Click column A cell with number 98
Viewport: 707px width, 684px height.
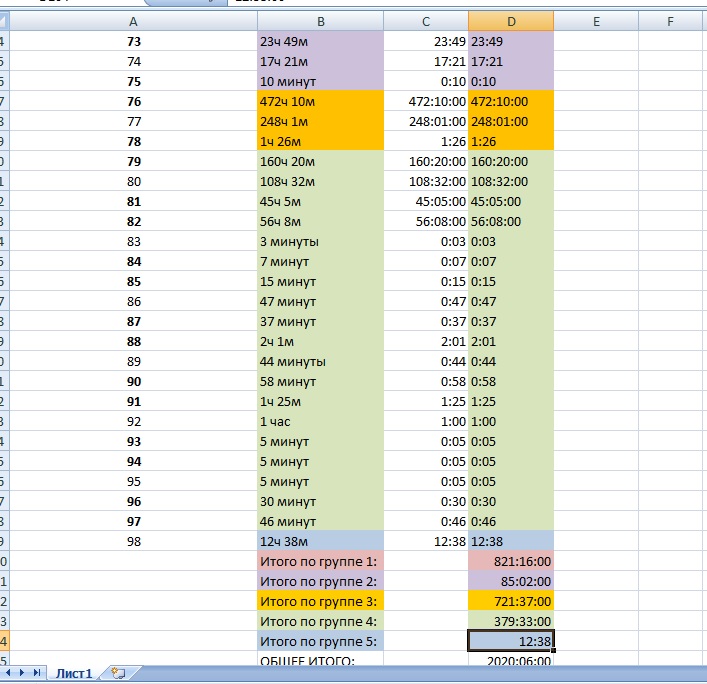point(133,541)
